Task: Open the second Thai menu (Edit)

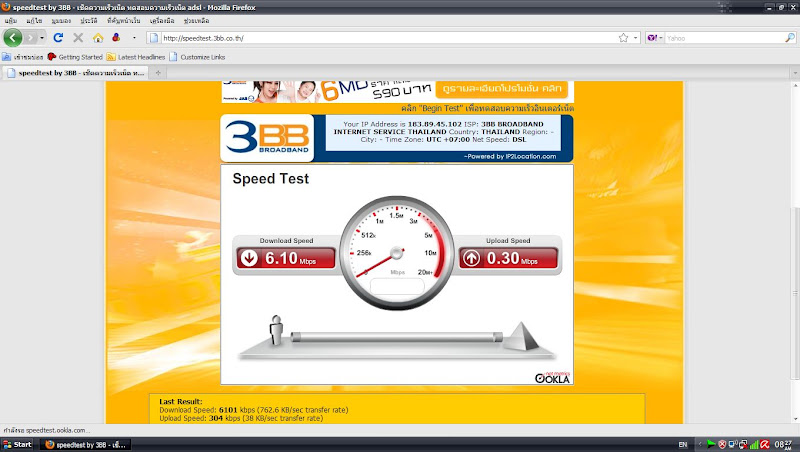Action: 34,21
